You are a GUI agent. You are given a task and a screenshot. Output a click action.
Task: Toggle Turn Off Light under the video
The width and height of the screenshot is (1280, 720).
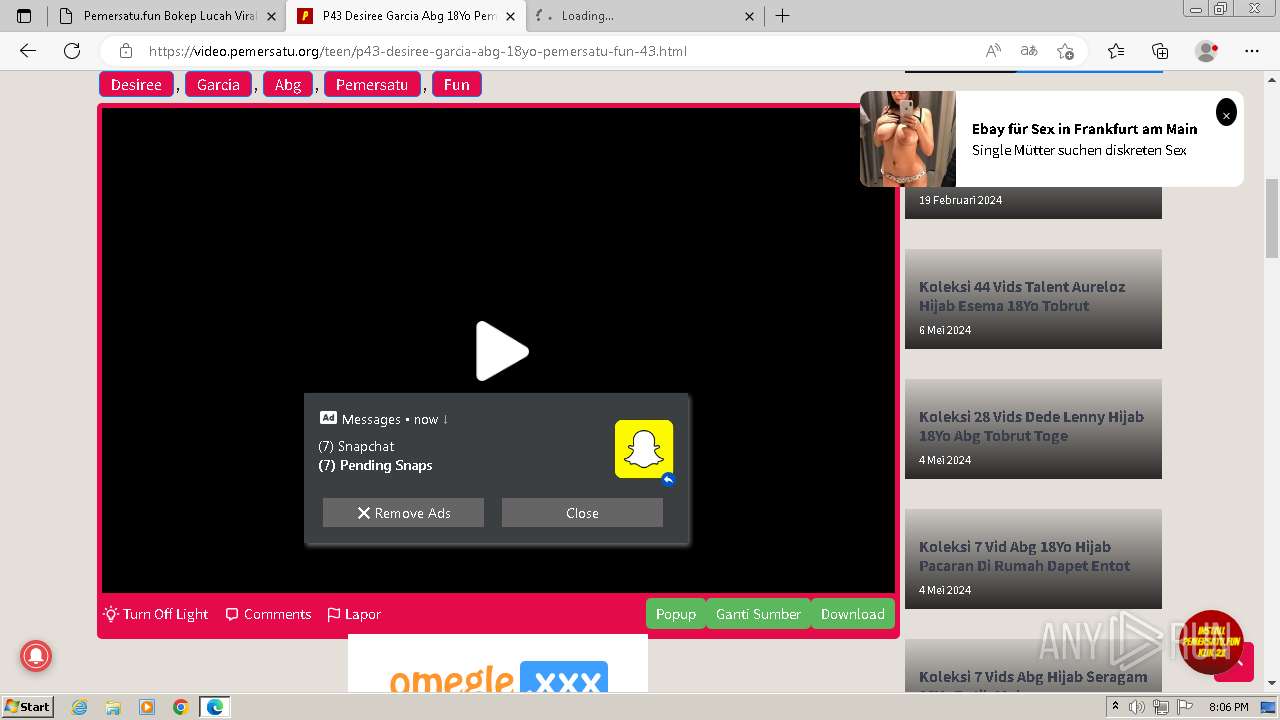(x=156, y=614)
